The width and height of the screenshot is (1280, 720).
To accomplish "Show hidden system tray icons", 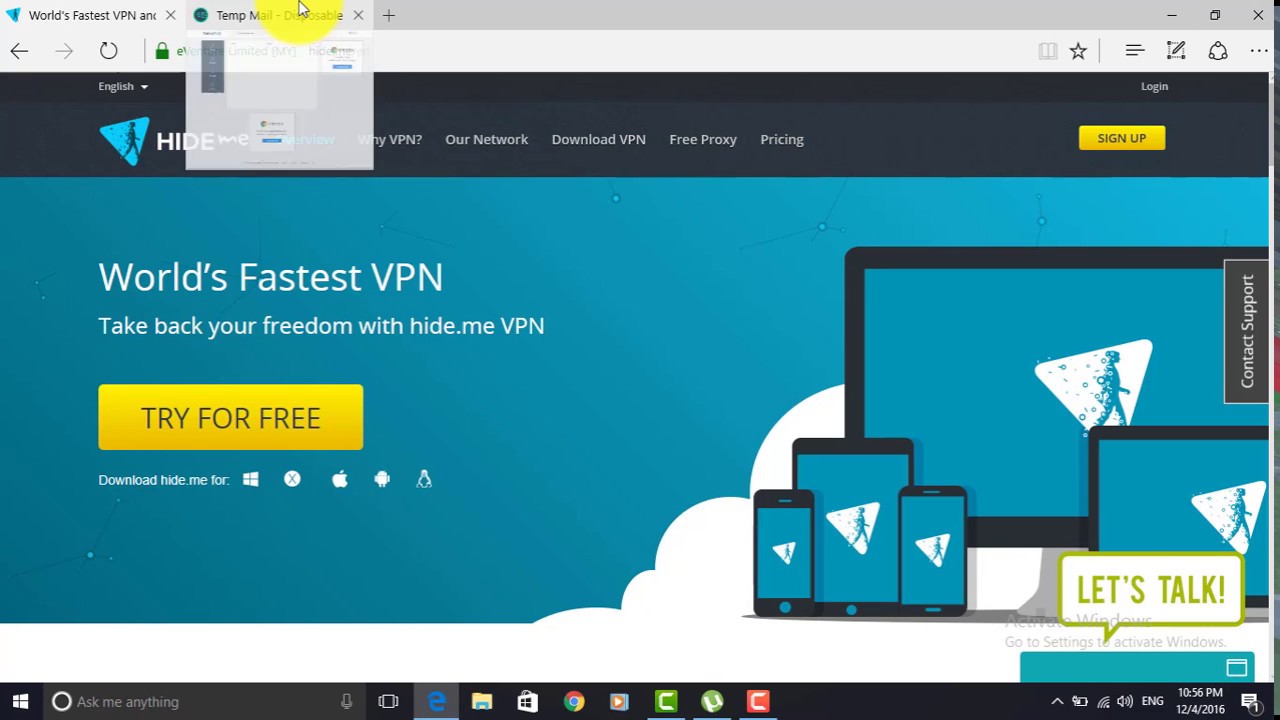I will click(x=1057, y=702).
